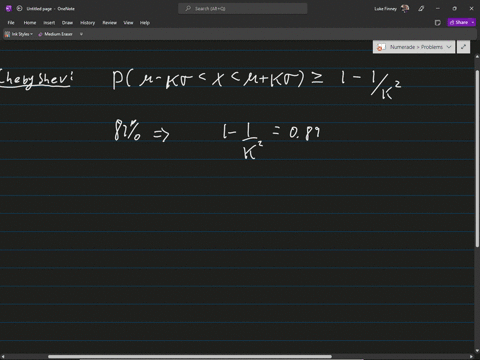Image resolution: width=480 pixels, height=360 pixels.
Task: Expand the Share button dropdown arrow
Action: click(x=473, y=22)
